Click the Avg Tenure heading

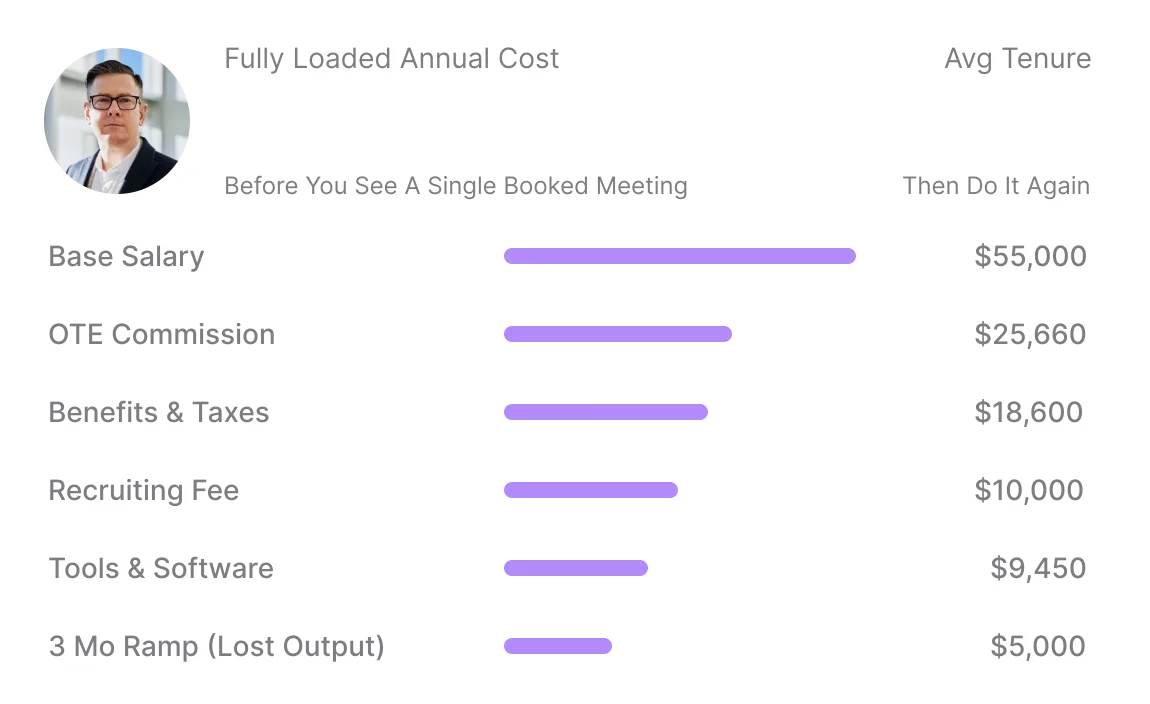click(x=1017, y=59)
